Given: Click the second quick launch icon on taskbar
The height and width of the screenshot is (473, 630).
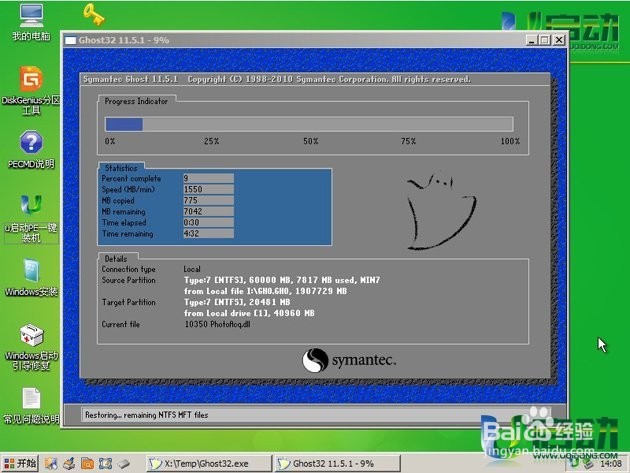Looking at the screenshot, I should (x=69, y=463).
